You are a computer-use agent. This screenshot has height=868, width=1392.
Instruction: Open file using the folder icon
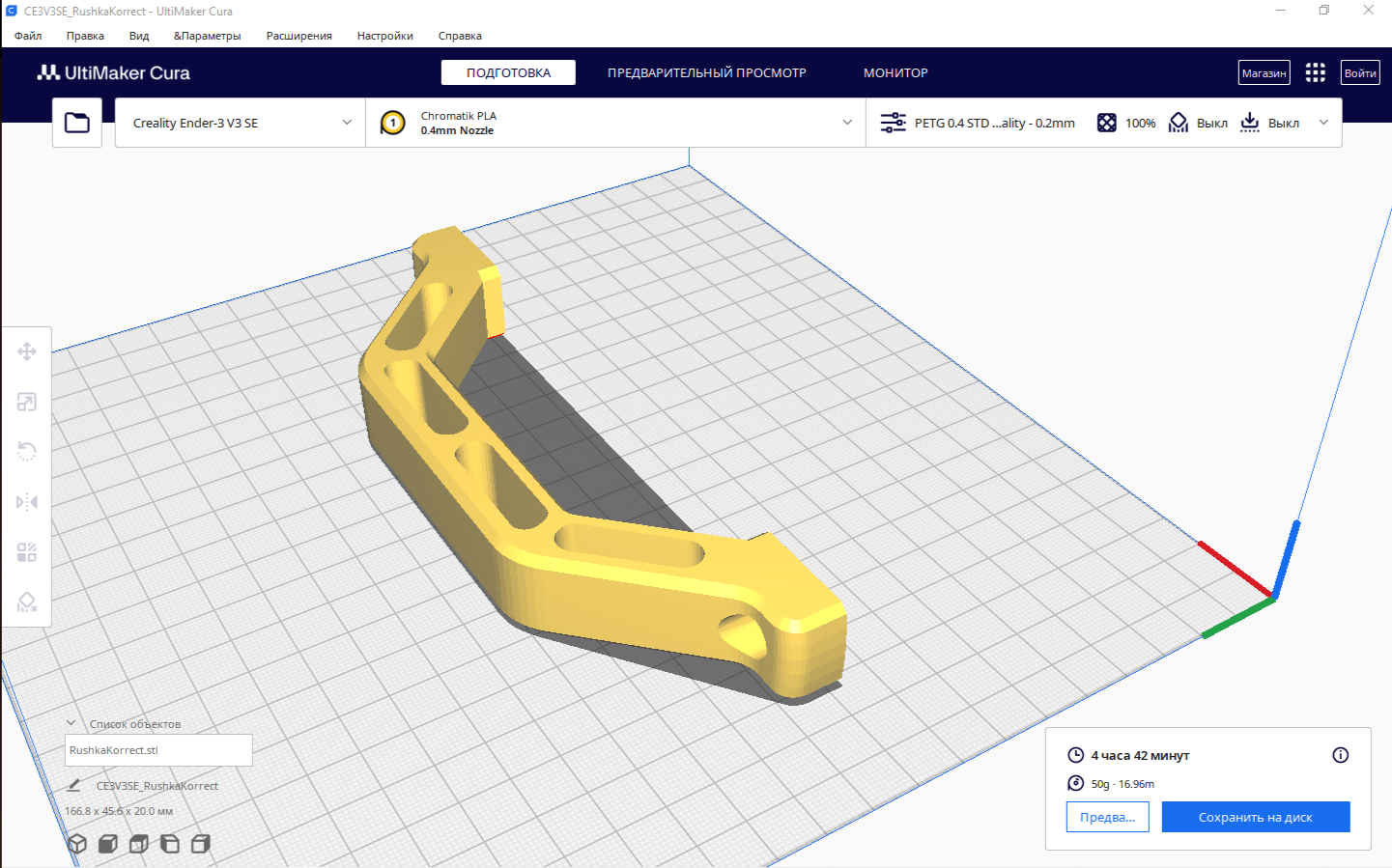(77, 123)
